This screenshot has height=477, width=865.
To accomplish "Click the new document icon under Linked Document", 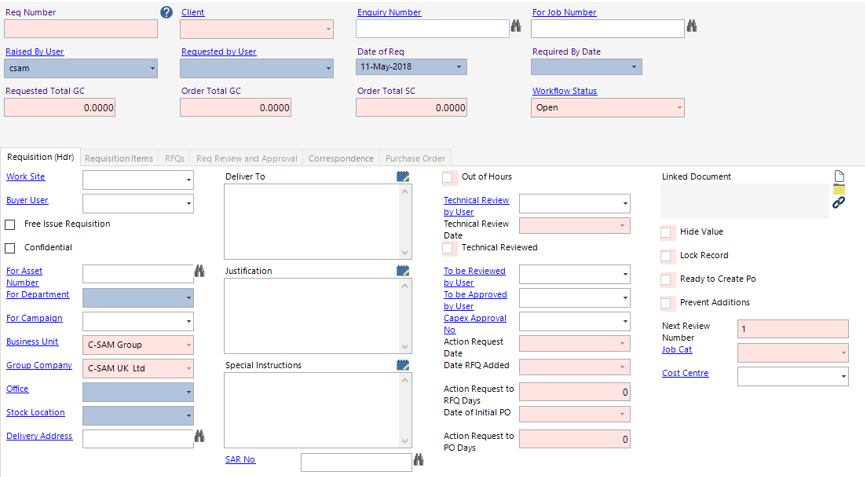I will pos(839,176).
